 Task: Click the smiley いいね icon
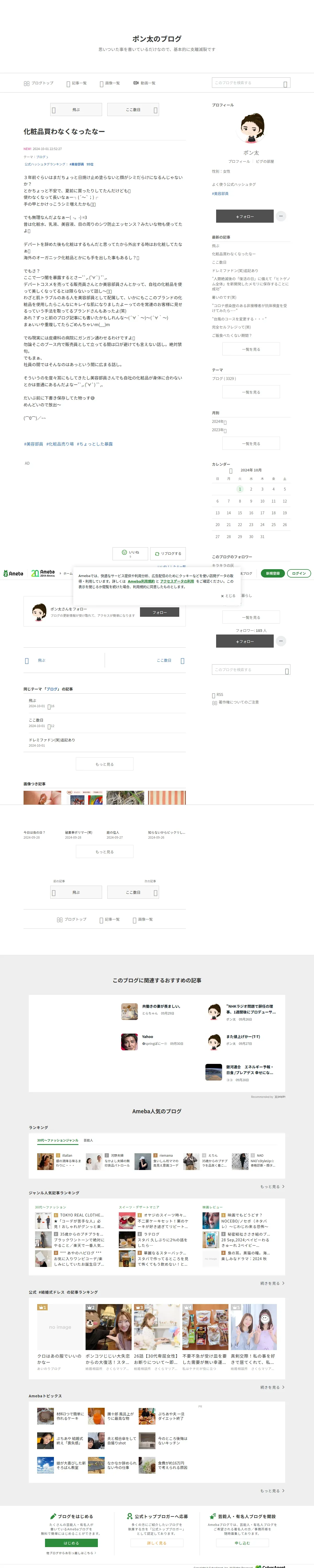tap(124, 552)
